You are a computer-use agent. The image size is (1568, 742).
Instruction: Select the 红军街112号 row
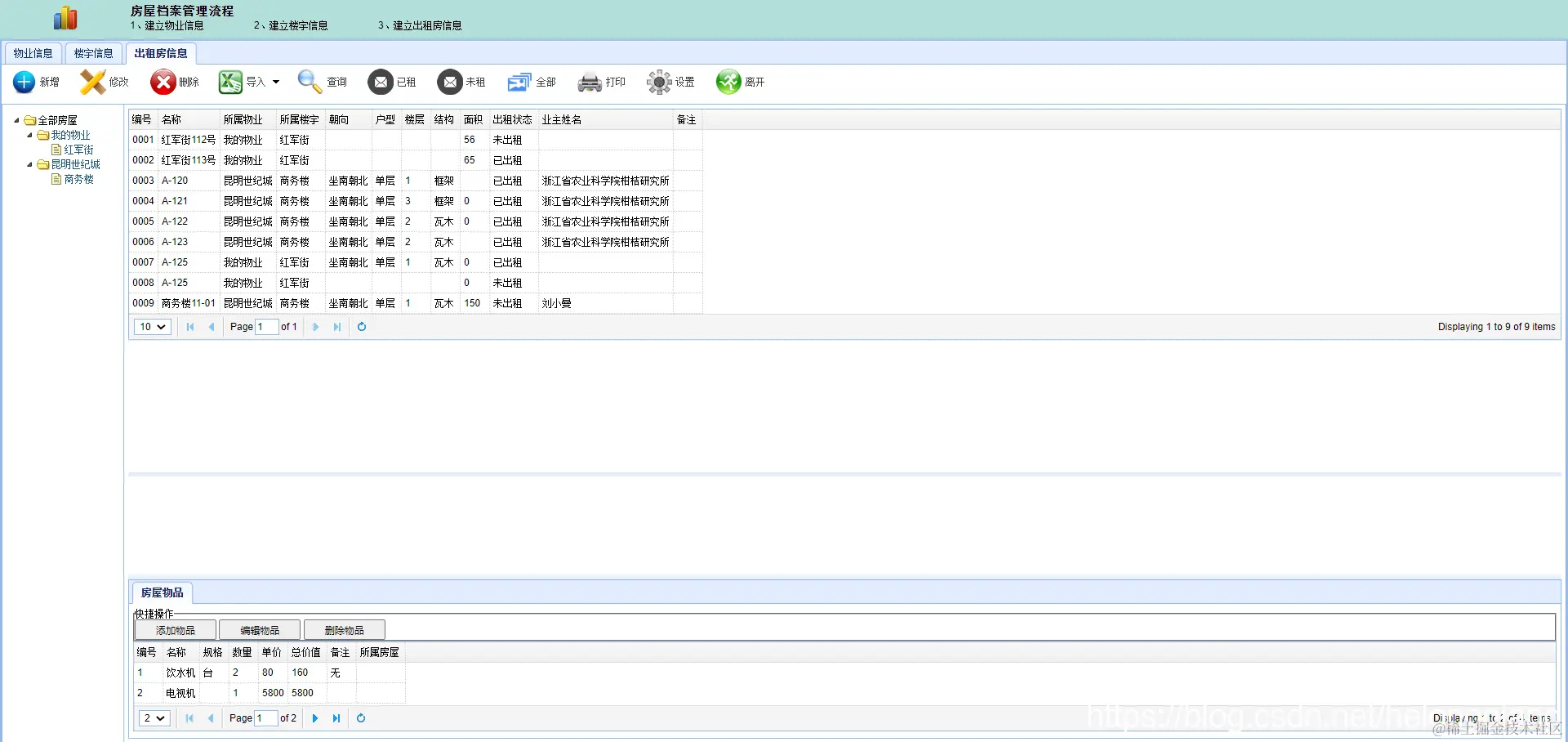tap(416, 140)
